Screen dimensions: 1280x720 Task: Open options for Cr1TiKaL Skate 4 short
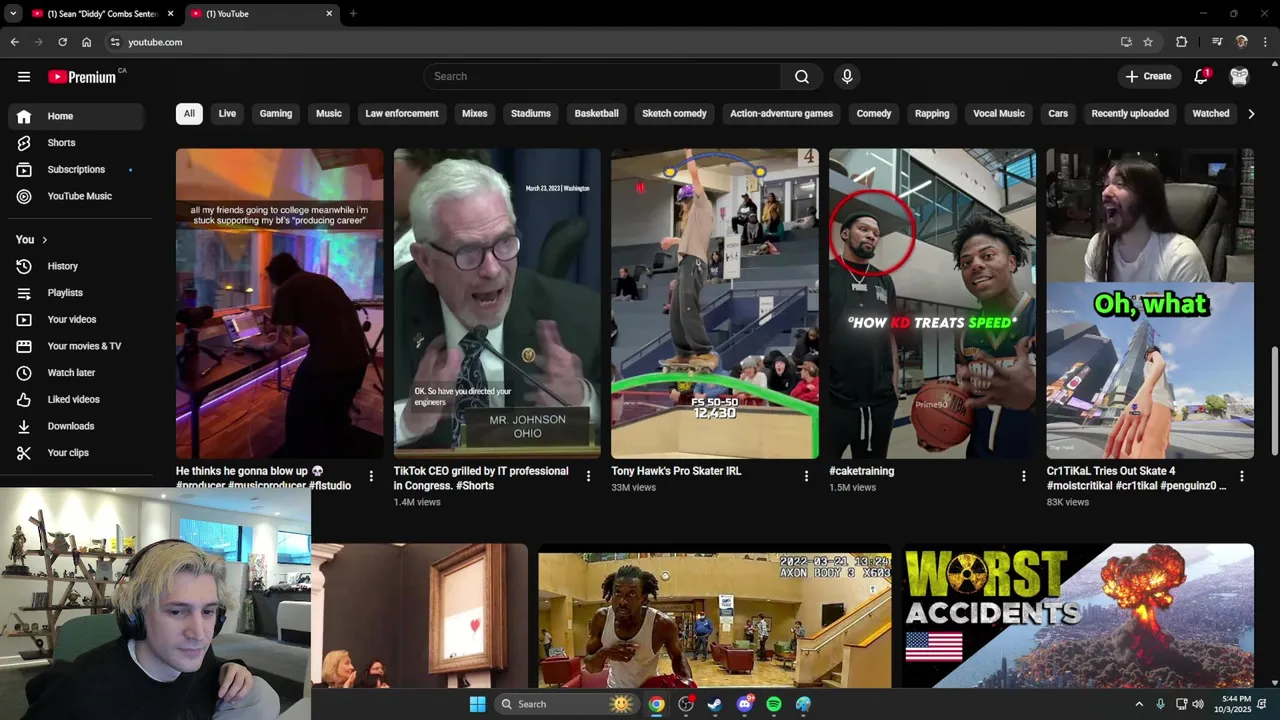point(1241,476)
